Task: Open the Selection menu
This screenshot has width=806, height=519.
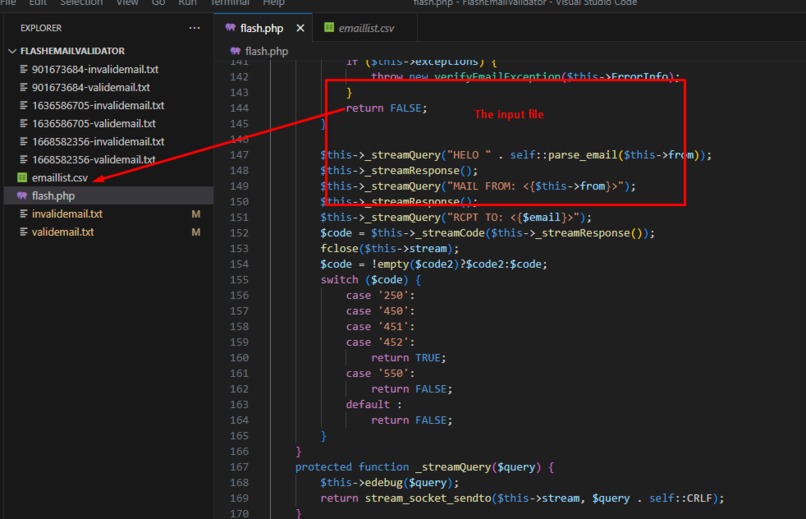Action: tap(81, 3)
